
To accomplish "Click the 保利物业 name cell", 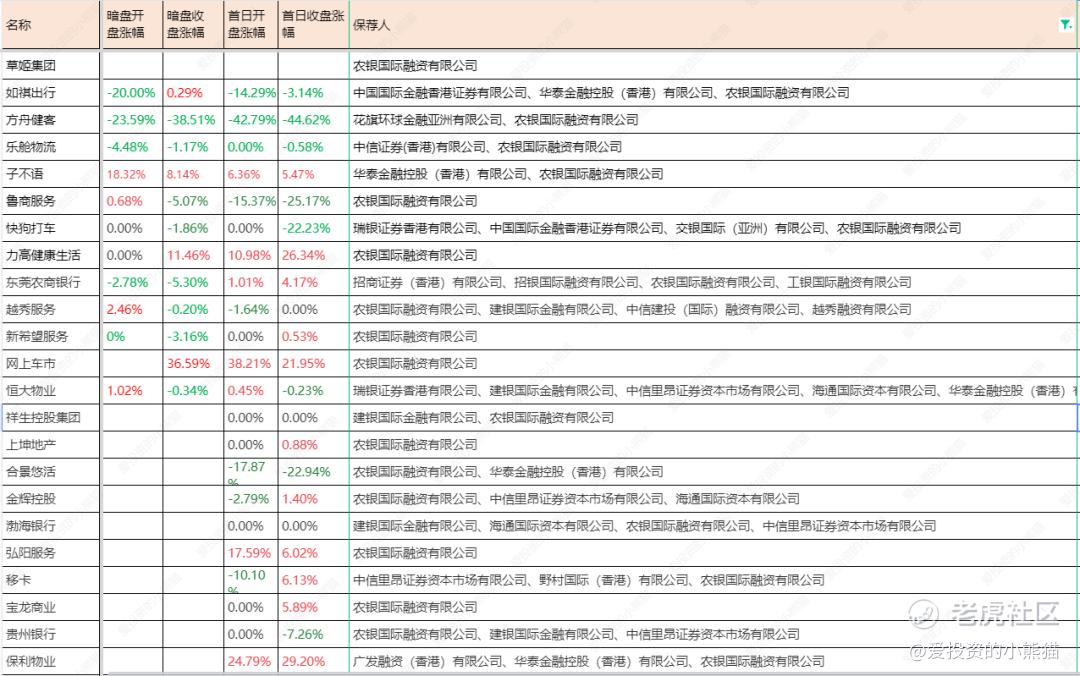I will (x=51, y=662).
